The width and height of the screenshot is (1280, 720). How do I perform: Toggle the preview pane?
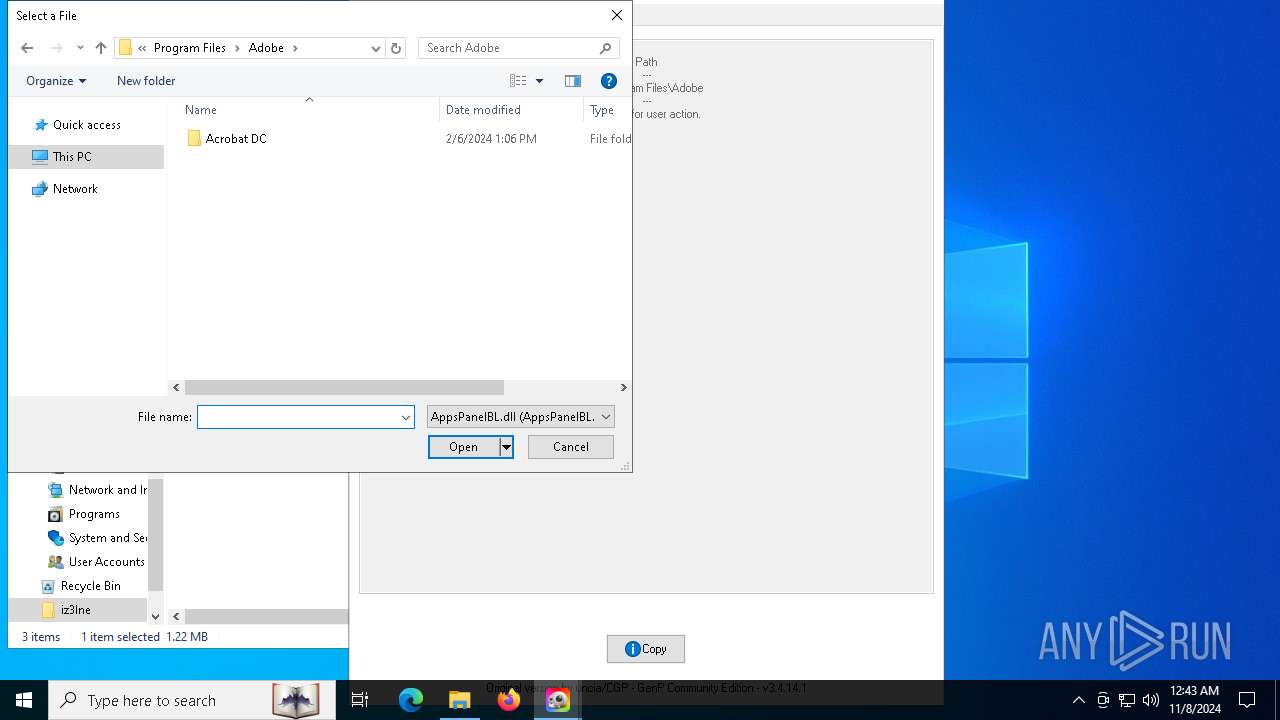pos(573,81)
